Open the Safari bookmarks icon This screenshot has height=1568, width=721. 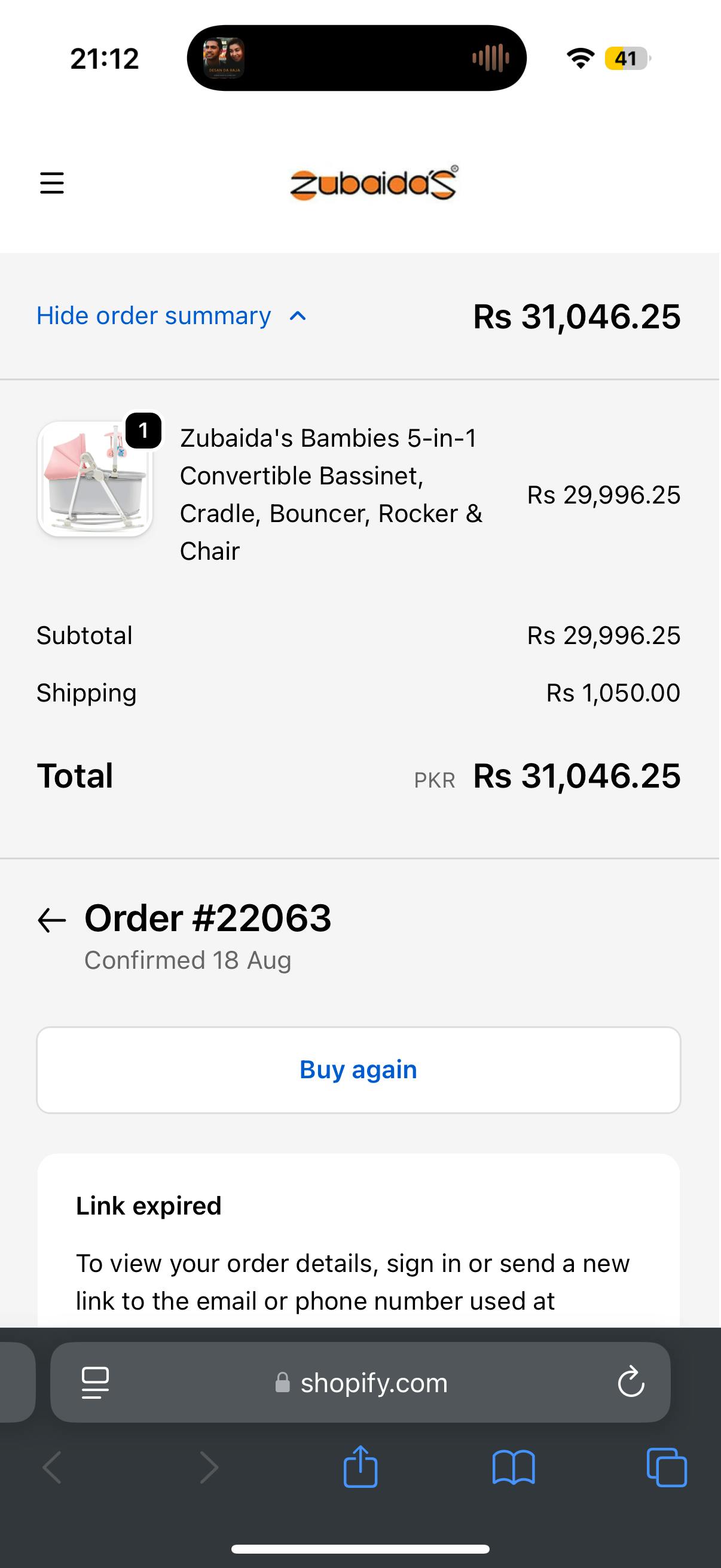point(514,1467)
